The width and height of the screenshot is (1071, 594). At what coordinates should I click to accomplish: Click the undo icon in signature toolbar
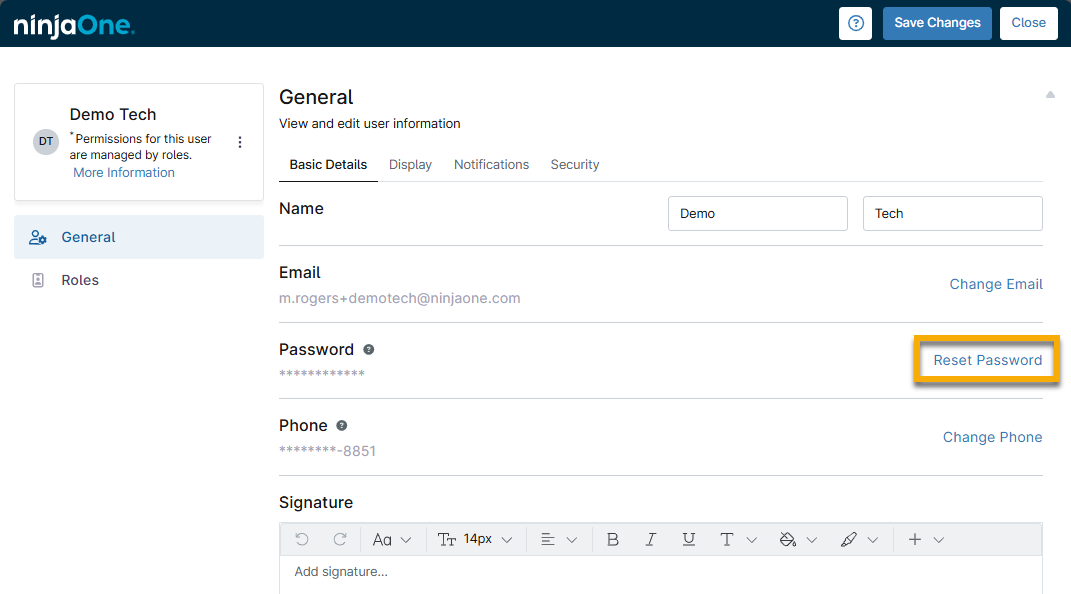tap(302, 539)
